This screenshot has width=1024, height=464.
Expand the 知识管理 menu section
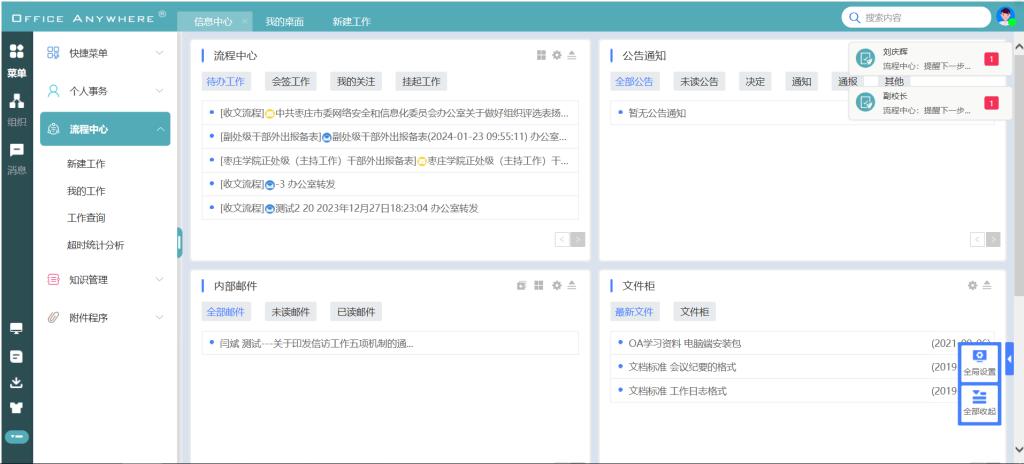[x=104, y=280]
